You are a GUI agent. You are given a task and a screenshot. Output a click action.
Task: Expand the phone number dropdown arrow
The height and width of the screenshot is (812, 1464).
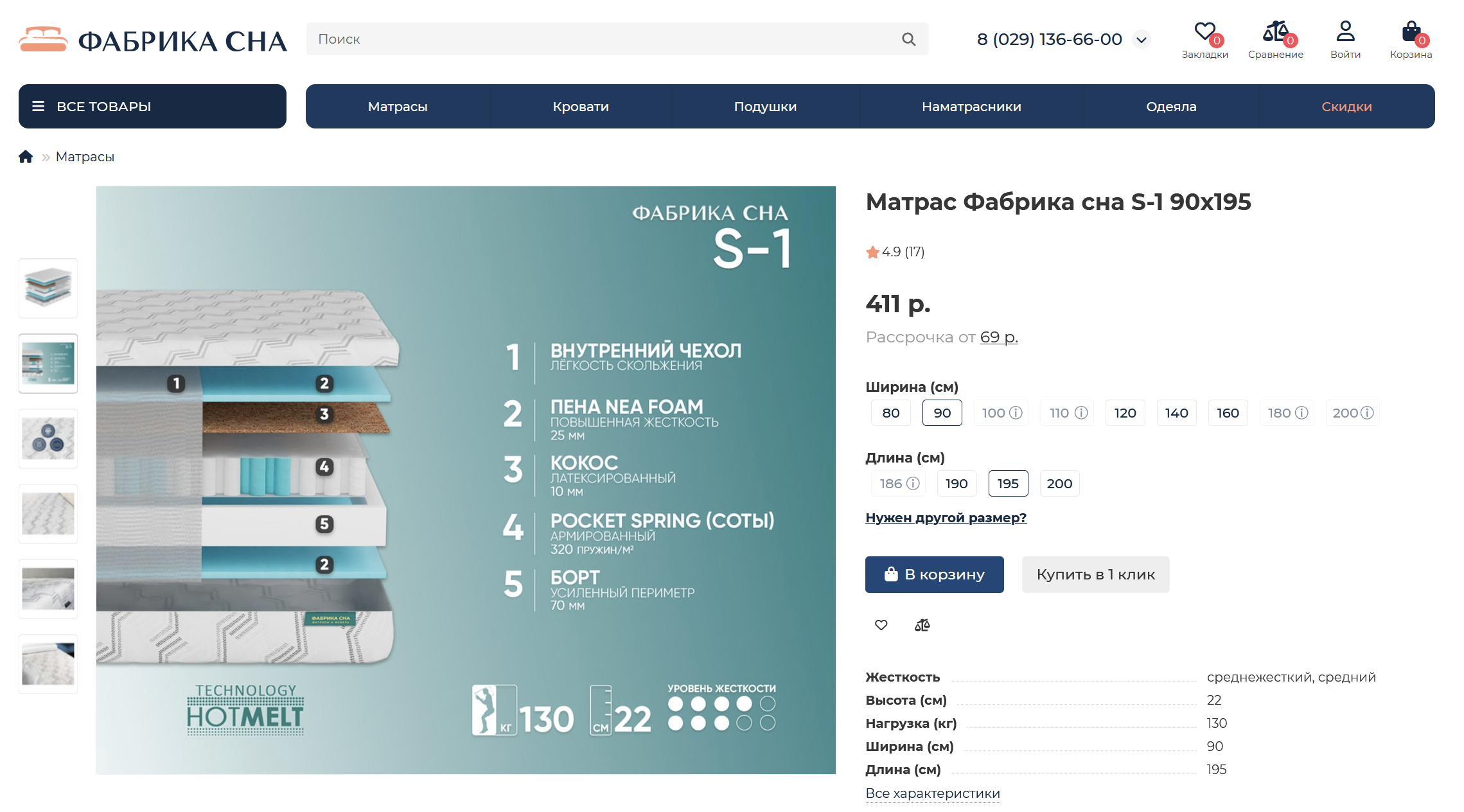1142,40
